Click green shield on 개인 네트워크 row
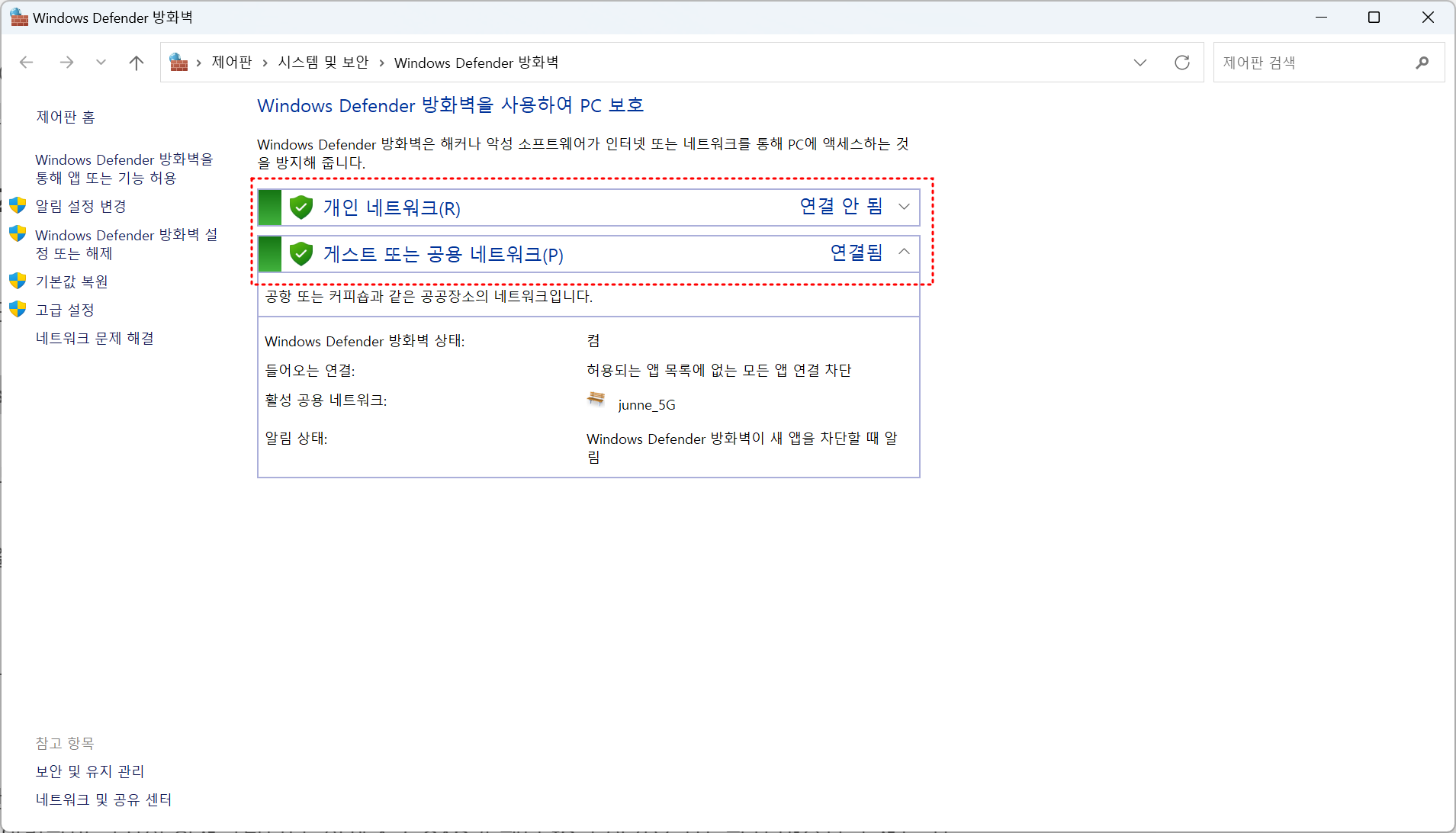1456x833 pixels. pos(301,207)
